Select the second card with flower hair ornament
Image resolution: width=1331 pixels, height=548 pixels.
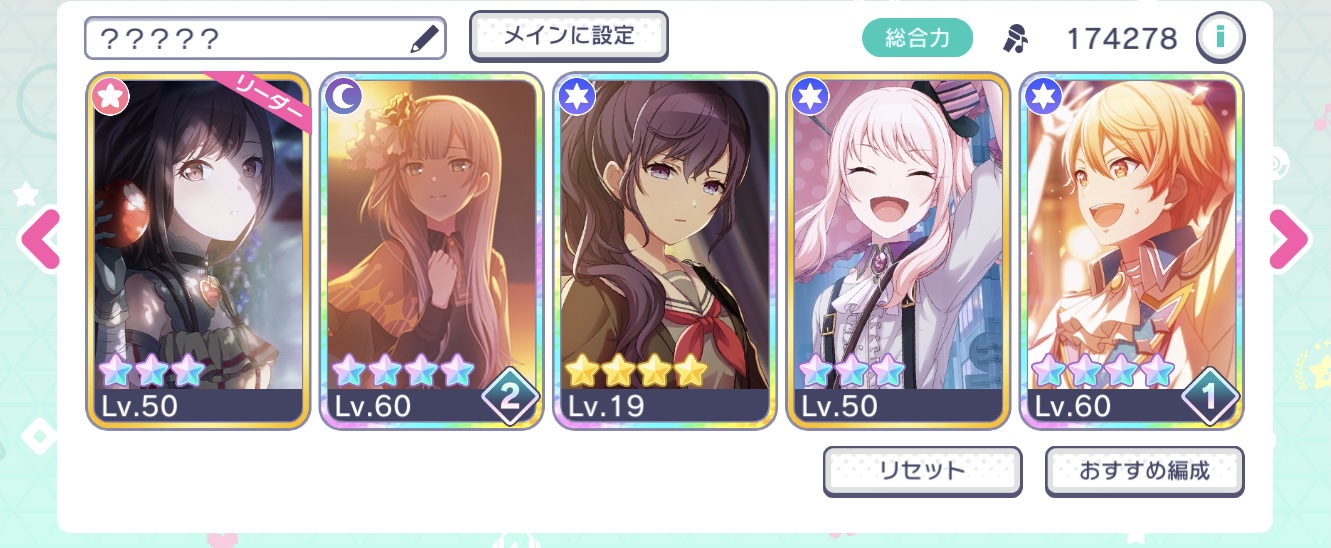point(431,251)
